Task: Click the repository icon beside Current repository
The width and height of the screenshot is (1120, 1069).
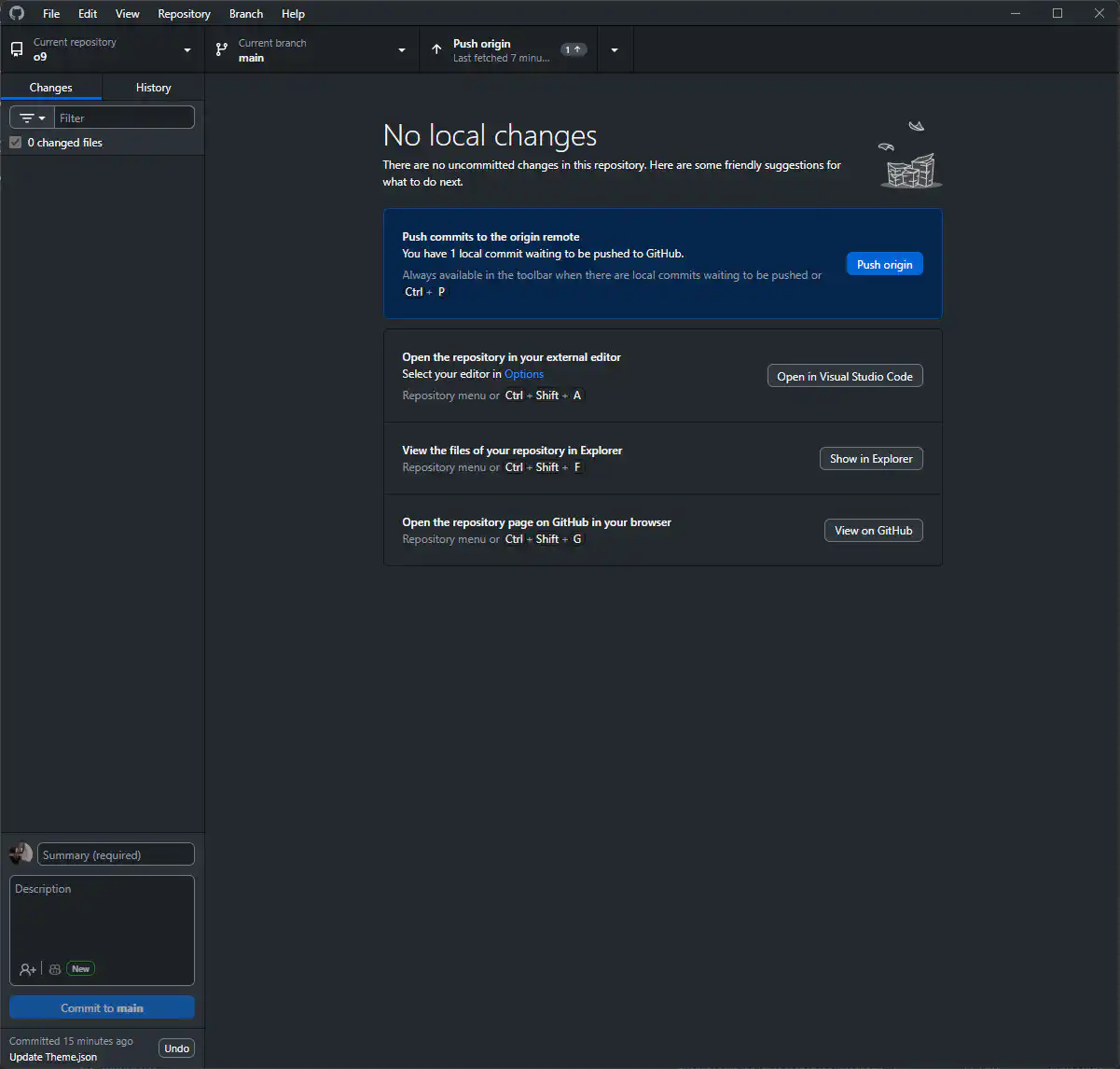Action: [17, 49]
